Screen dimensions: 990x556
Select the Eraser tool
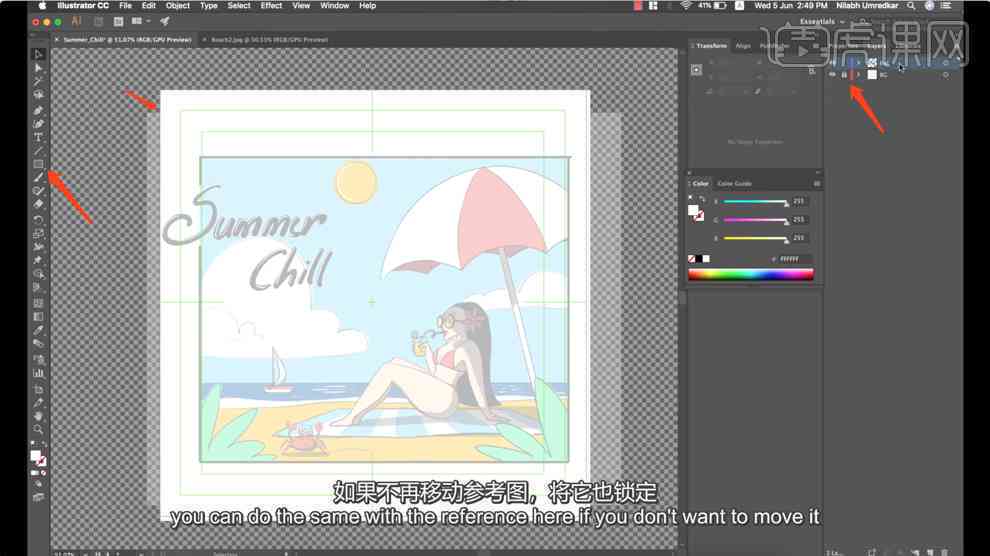(39, 204)
